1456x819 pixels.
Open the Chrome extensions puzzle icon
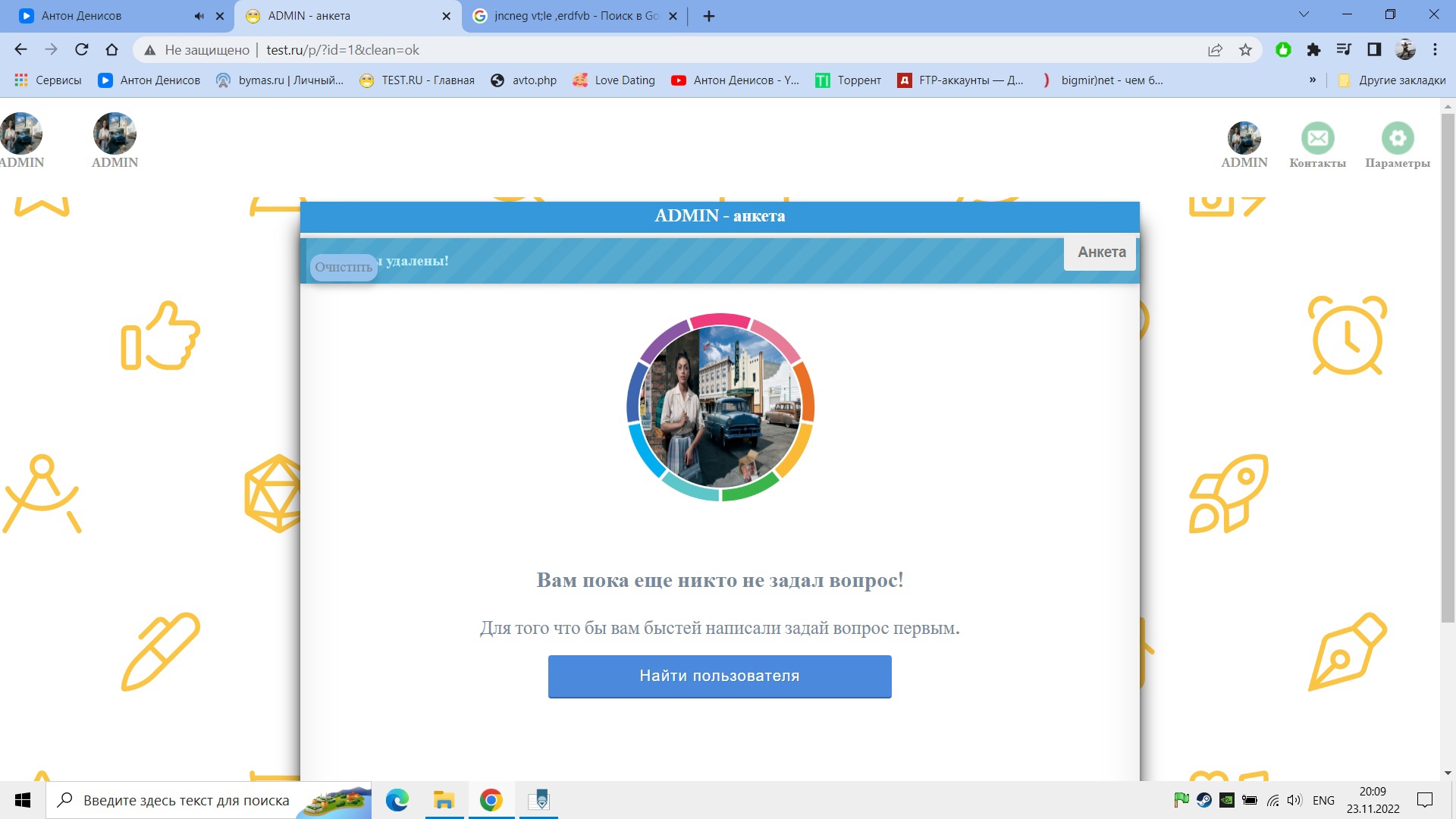coord(1313,50)
